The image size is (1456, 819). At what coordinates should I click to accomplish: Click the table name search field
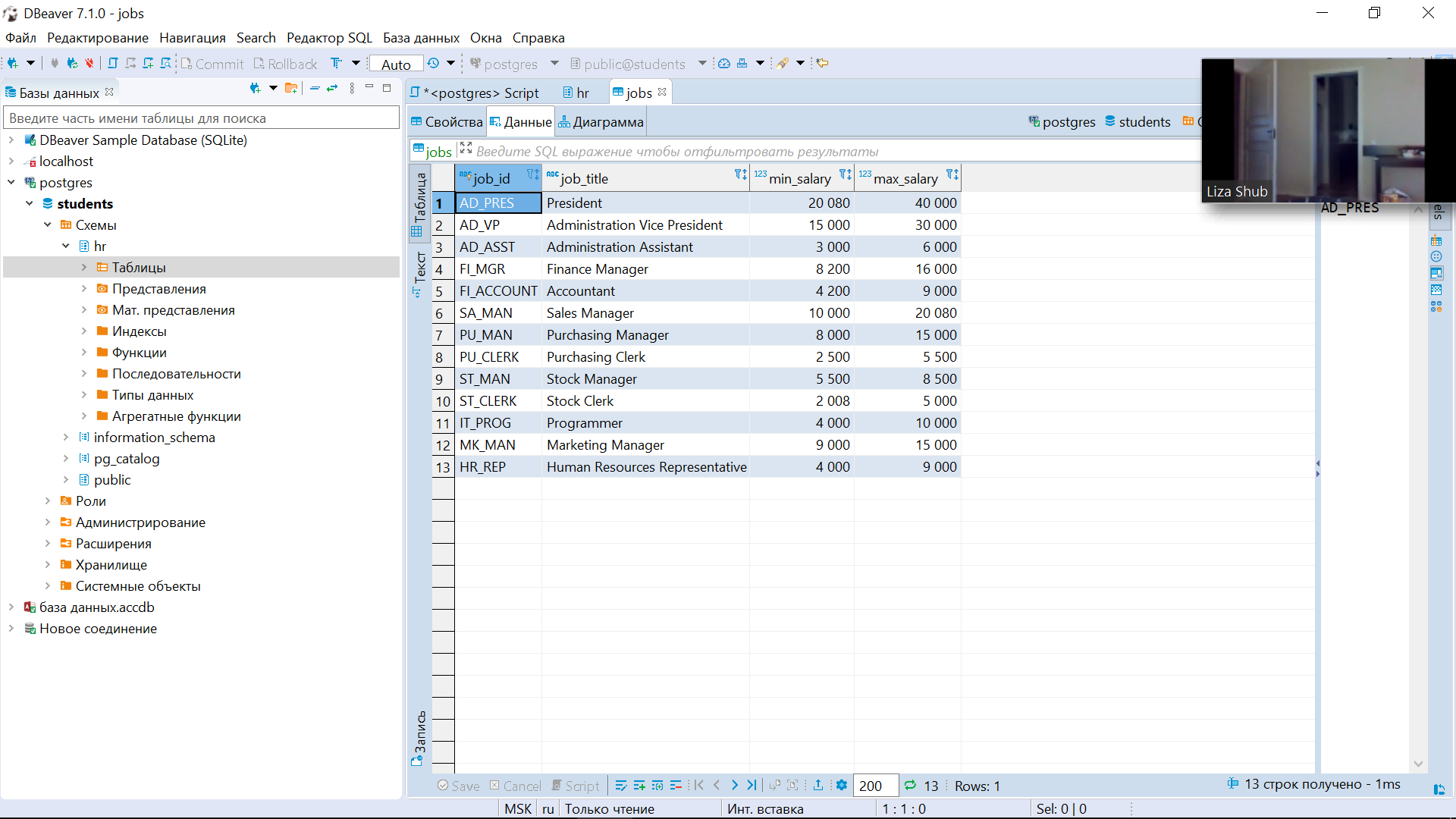tap(202, 118)
